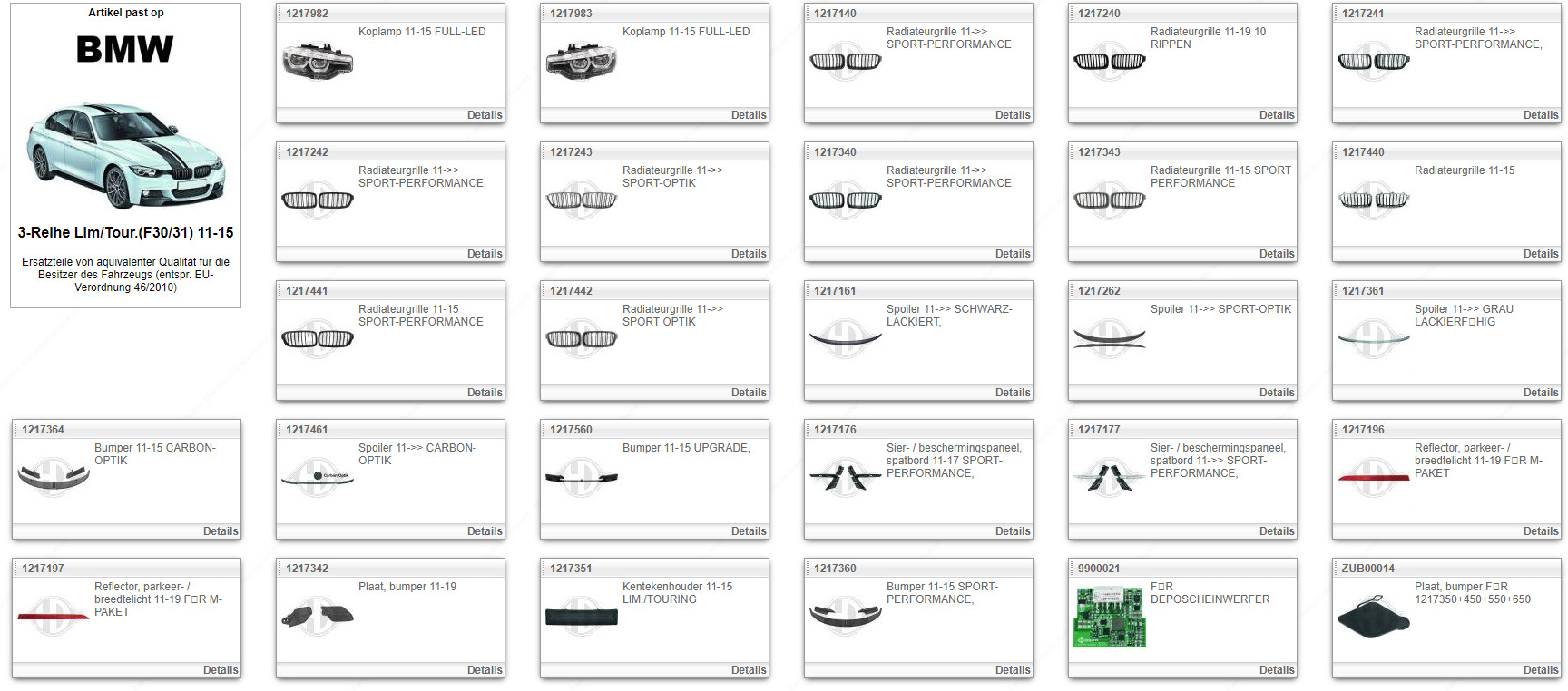Open Details for spoiler 1217161
Viewport: 1568px width, 691px height.
click(1013, 393)
